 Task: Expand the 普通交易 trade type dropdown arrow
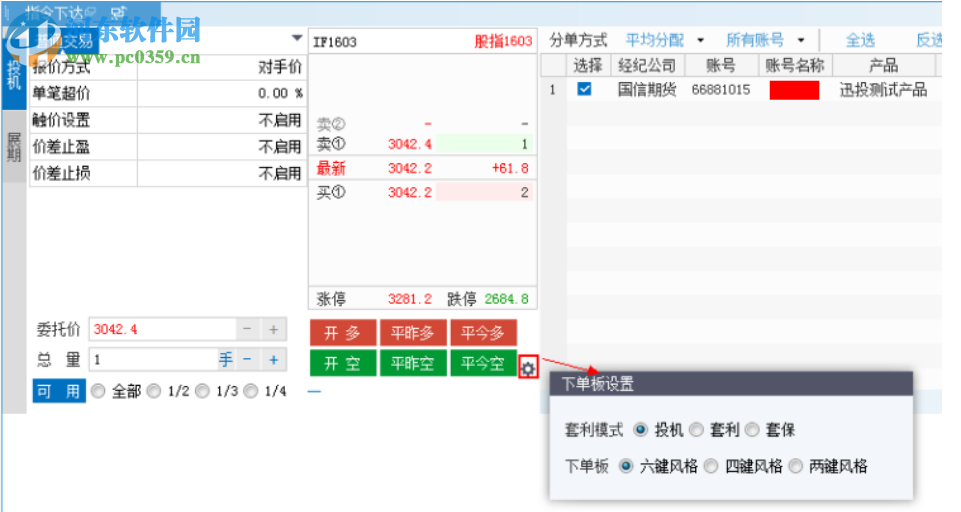[297, 38]
